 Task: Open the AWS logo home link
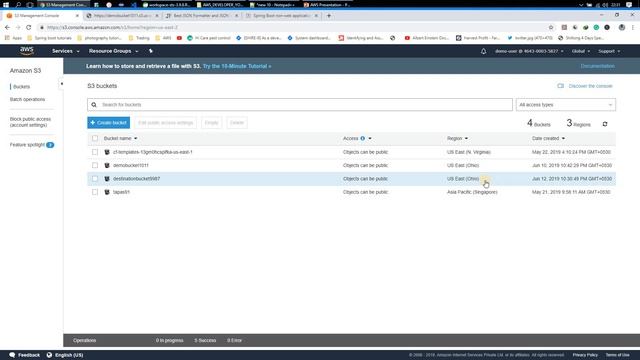27,51
